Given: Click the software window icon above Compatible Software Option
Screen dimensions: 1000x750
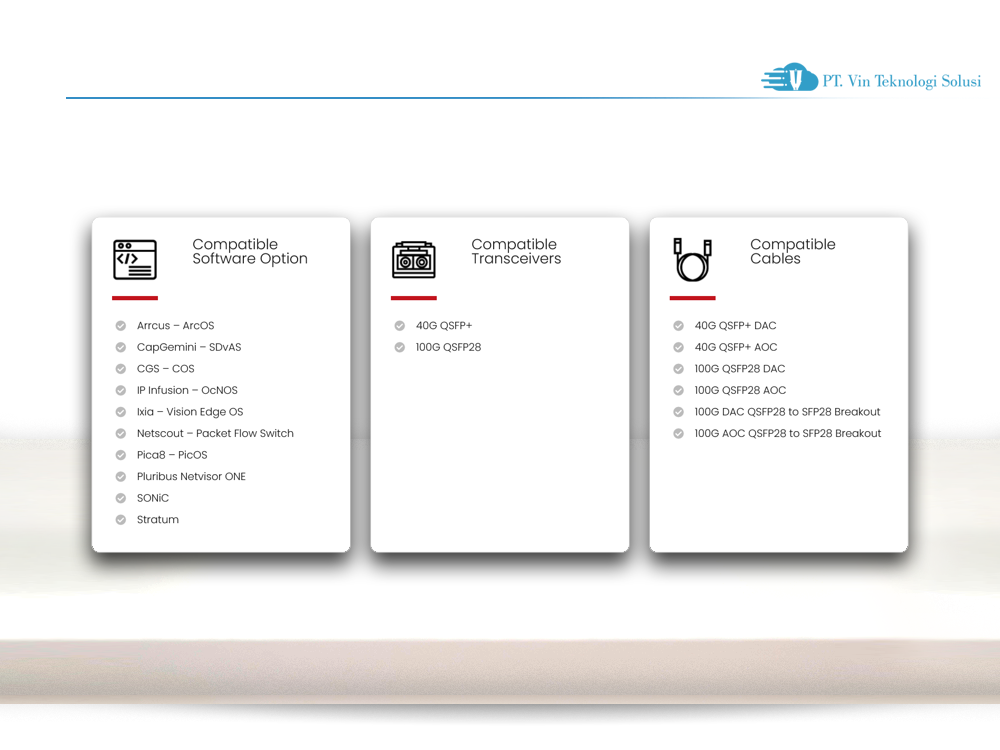Looking at the screenshot, I should click(136, 259).
